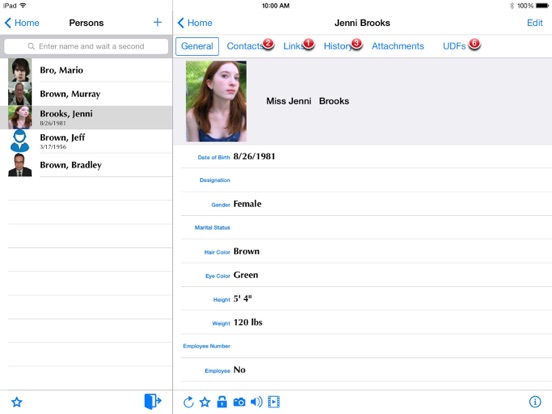Screen dimensions: 552x414
Task: Tap the refresh icon in bottom toolbar
Action: [x=188, y=402]
